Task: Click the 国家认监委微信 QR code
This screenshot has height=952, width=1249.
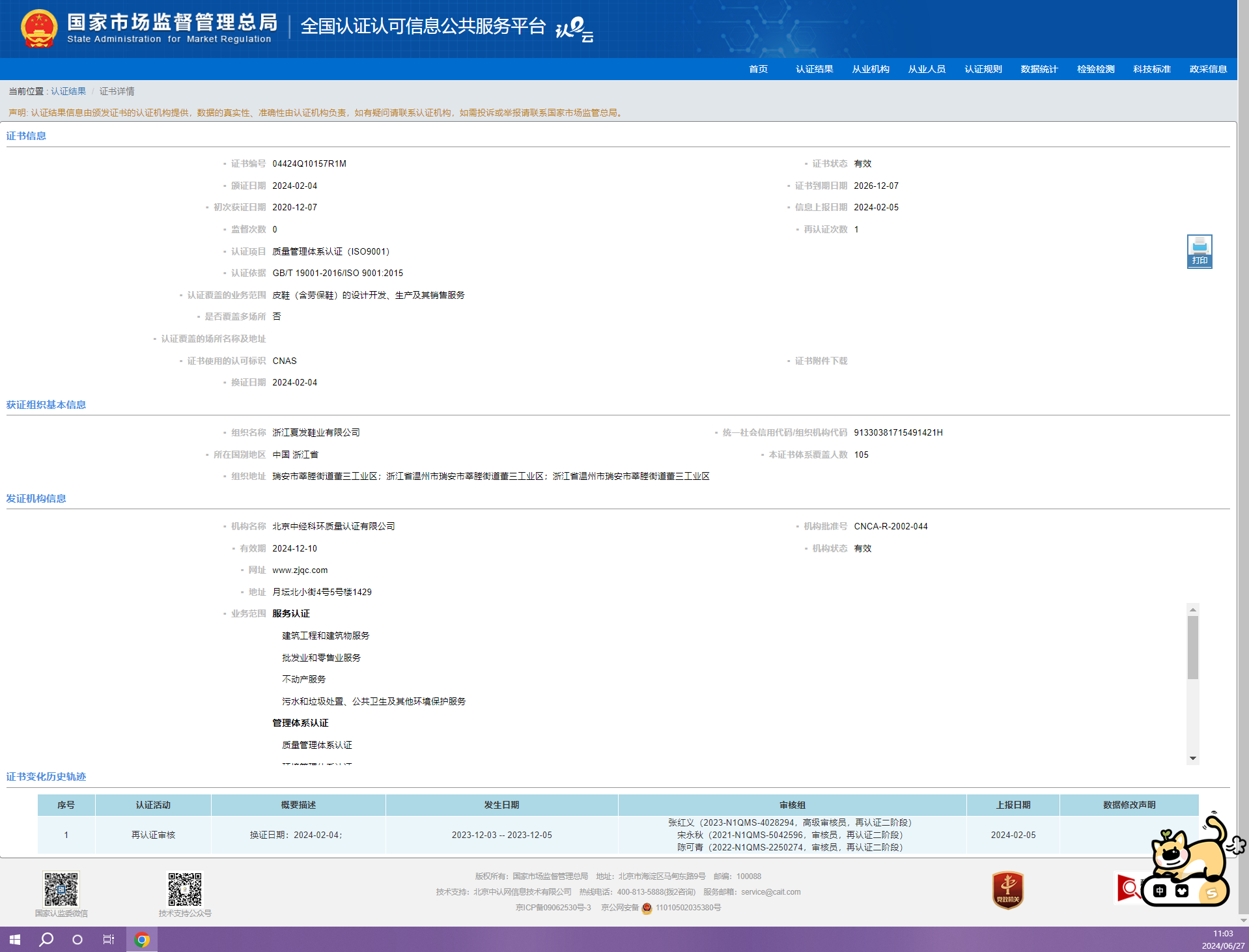Action: (61, 889)
